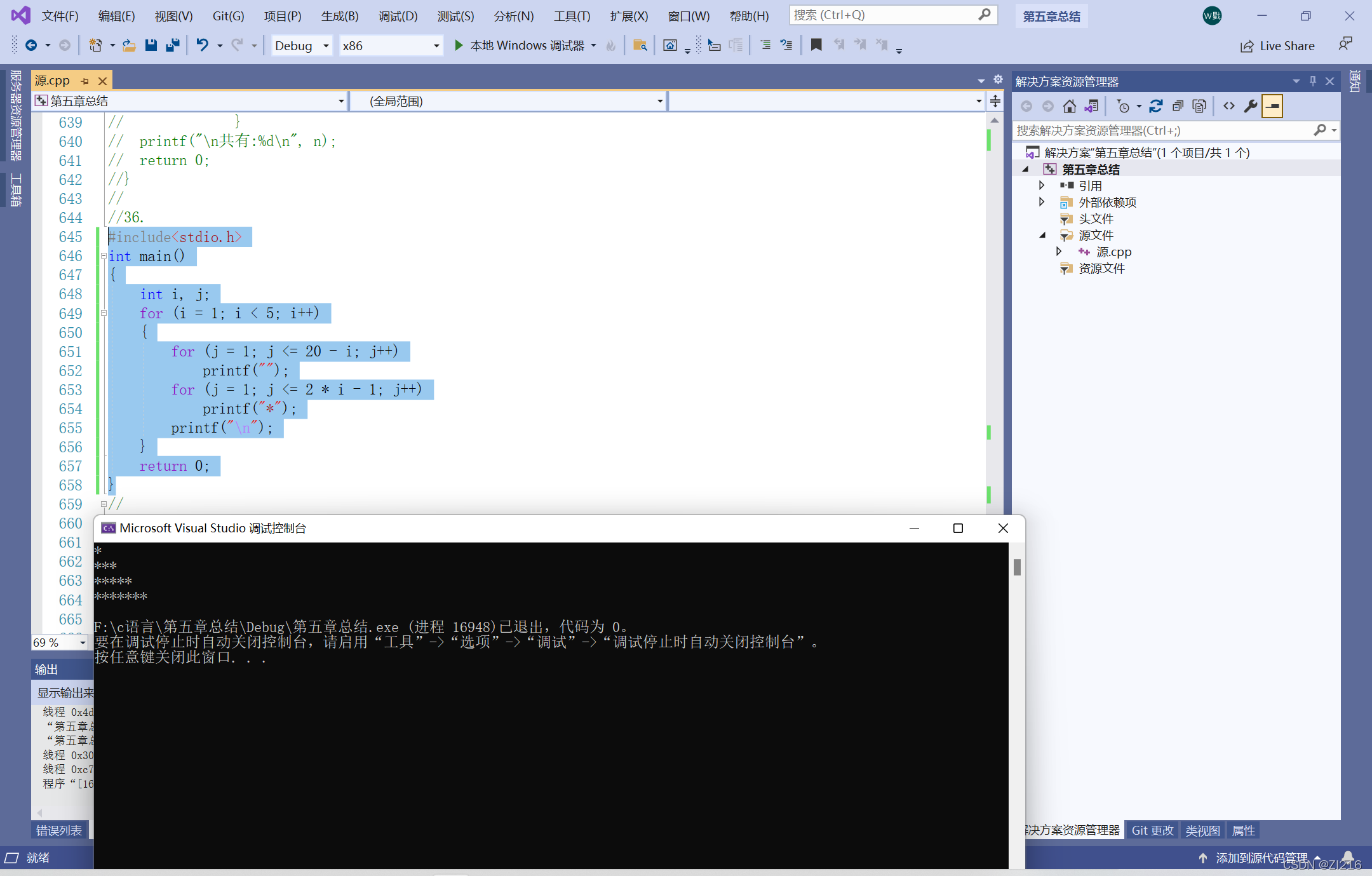The image size is (1372, 876).
Task: Click the Live Share button
Action: 1277,46
